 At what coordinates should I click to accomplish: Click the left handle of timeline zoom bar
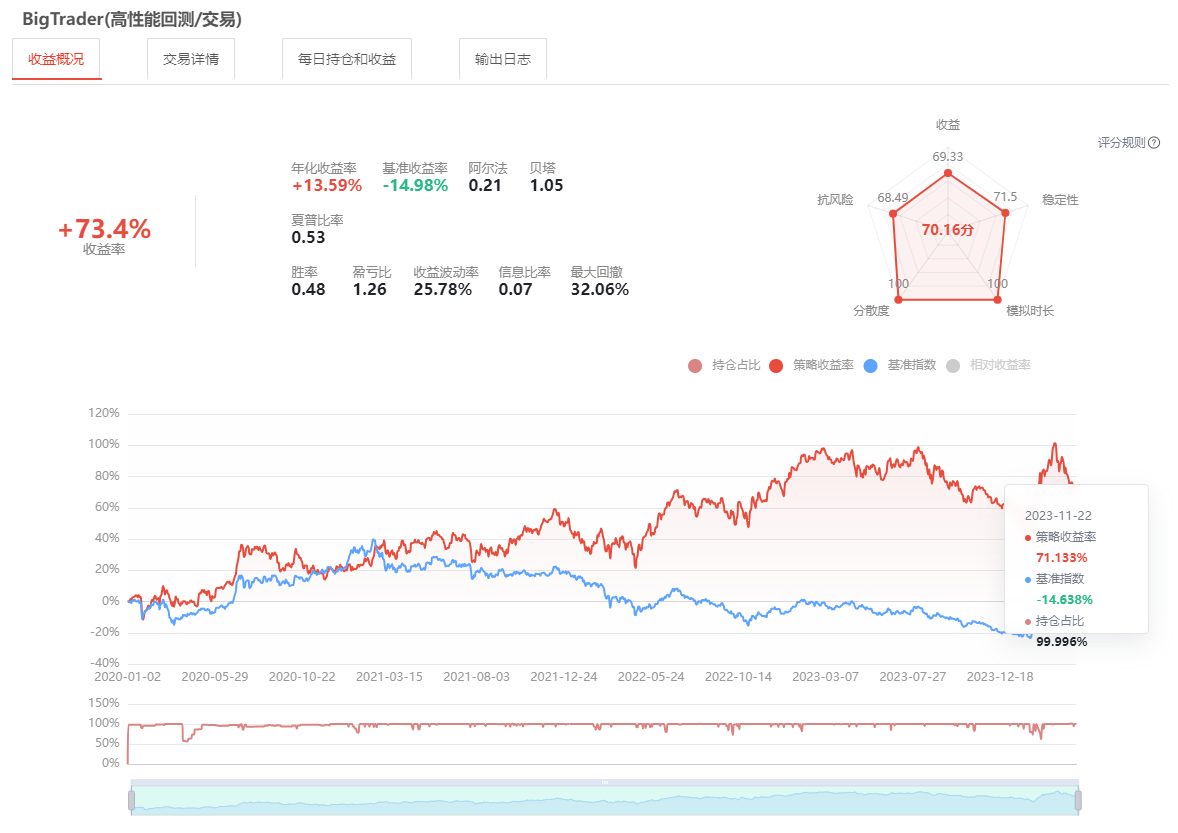click(x=130, y=800)
